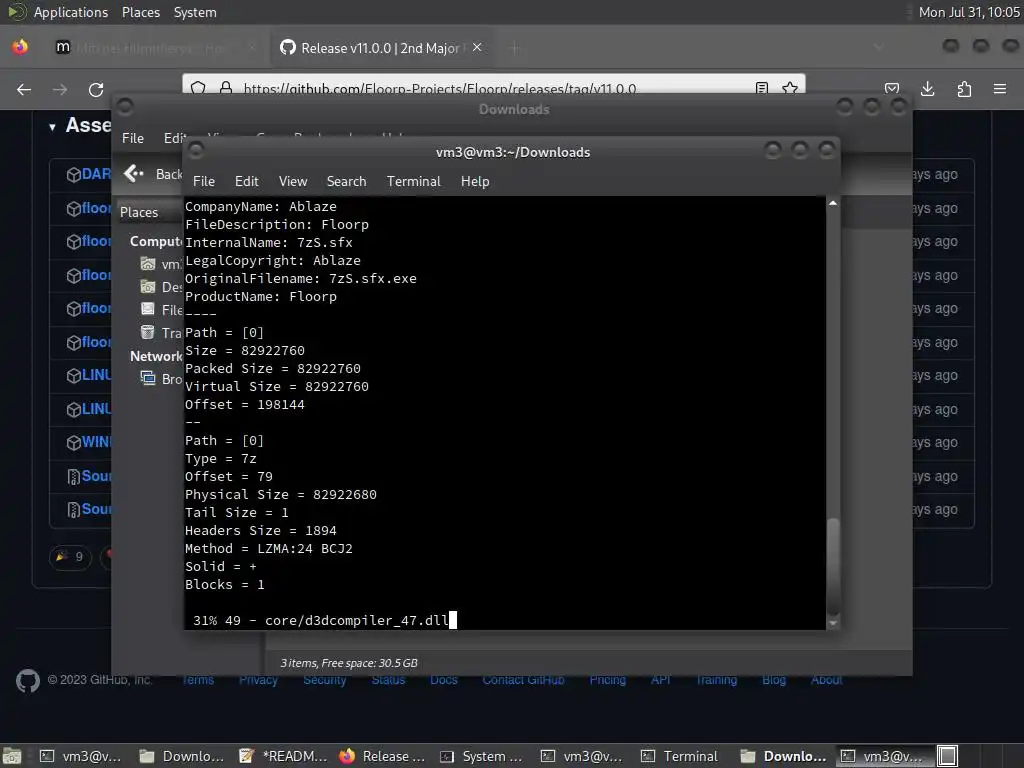
Task: Click Firefox logo icon in title bar
Action: [20, 47]
